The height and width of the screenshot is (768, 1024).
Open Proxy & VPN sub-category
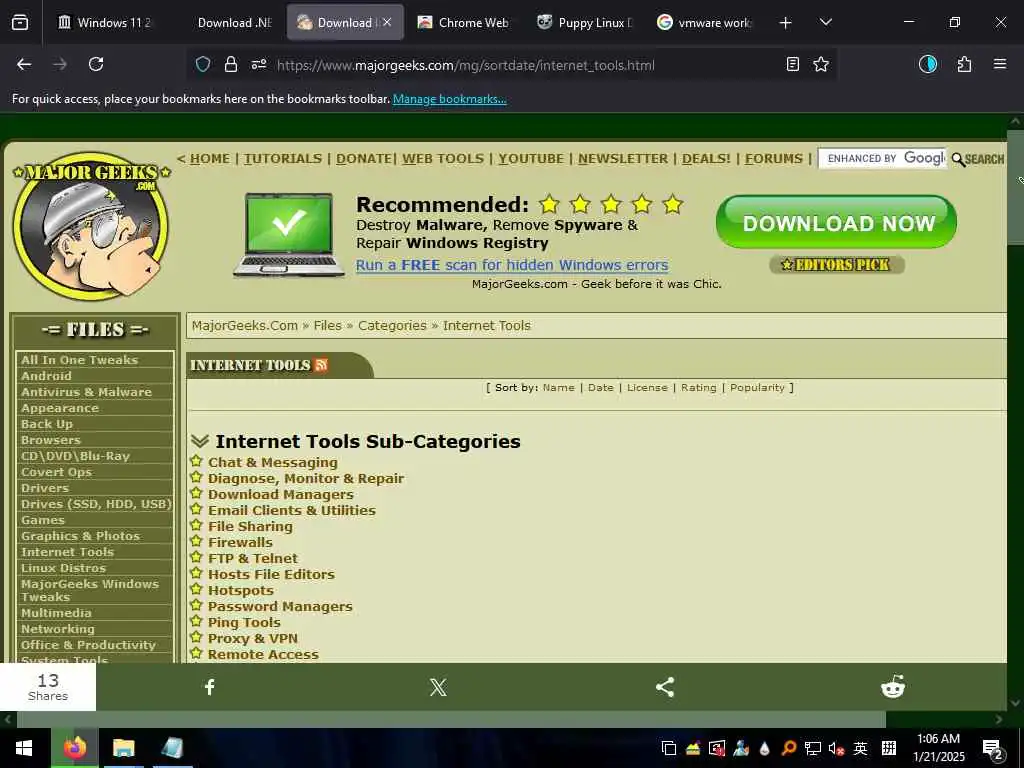coord(253,639)
